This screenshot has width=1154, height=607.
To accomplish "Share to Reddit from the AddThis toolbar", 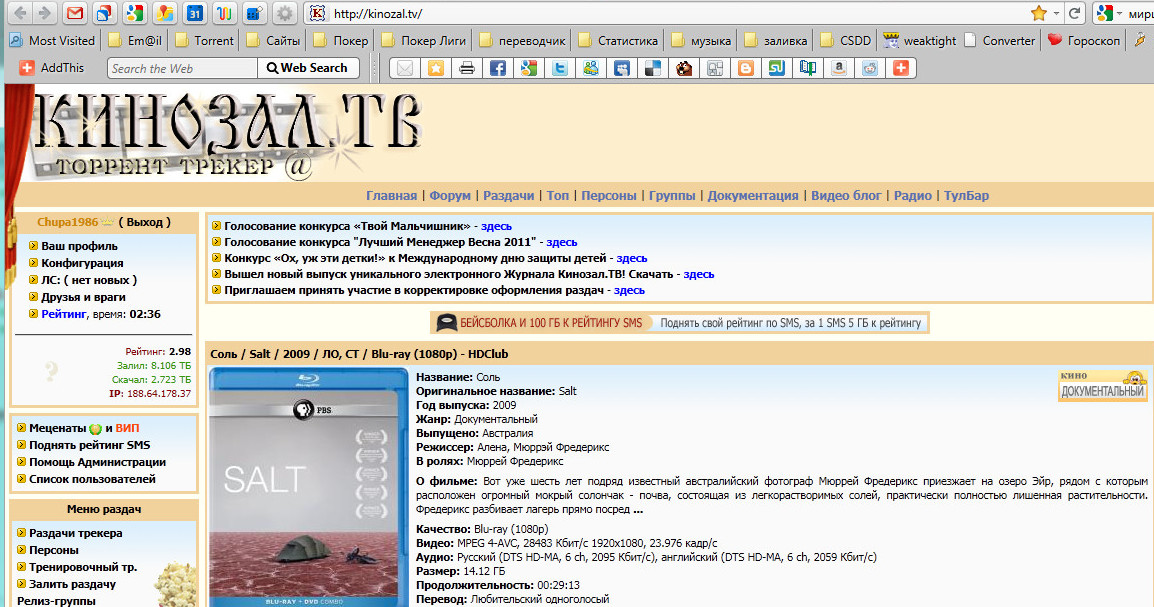I will [x=870, y=68].
